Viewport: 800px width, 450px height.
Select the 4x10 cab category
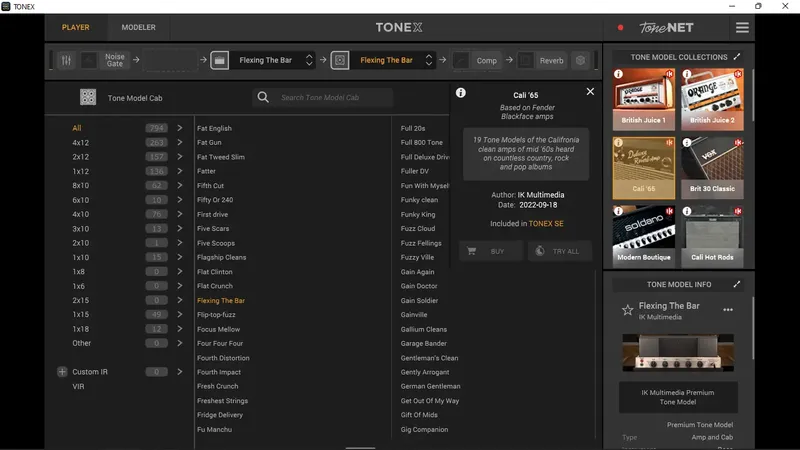(81, 214)
